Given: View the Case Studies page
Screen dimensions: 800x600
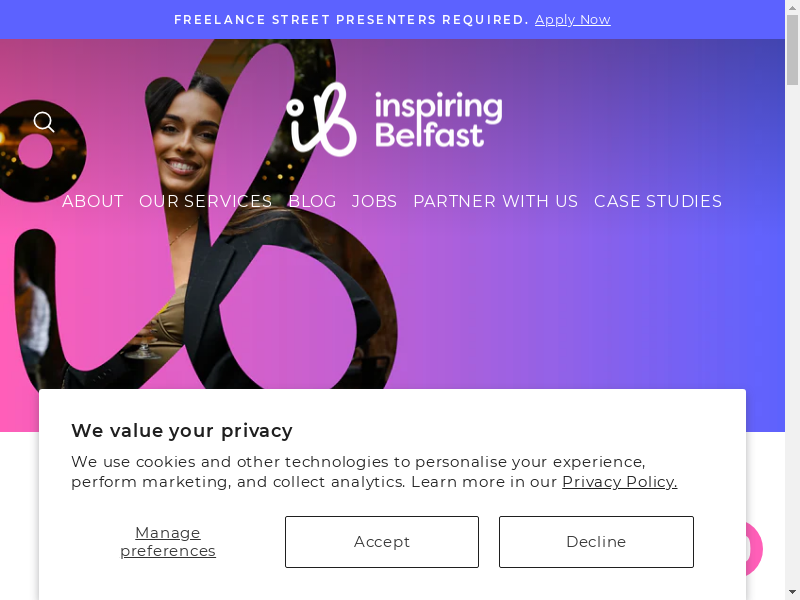Looking at the screenshot, I should (658, 201).
